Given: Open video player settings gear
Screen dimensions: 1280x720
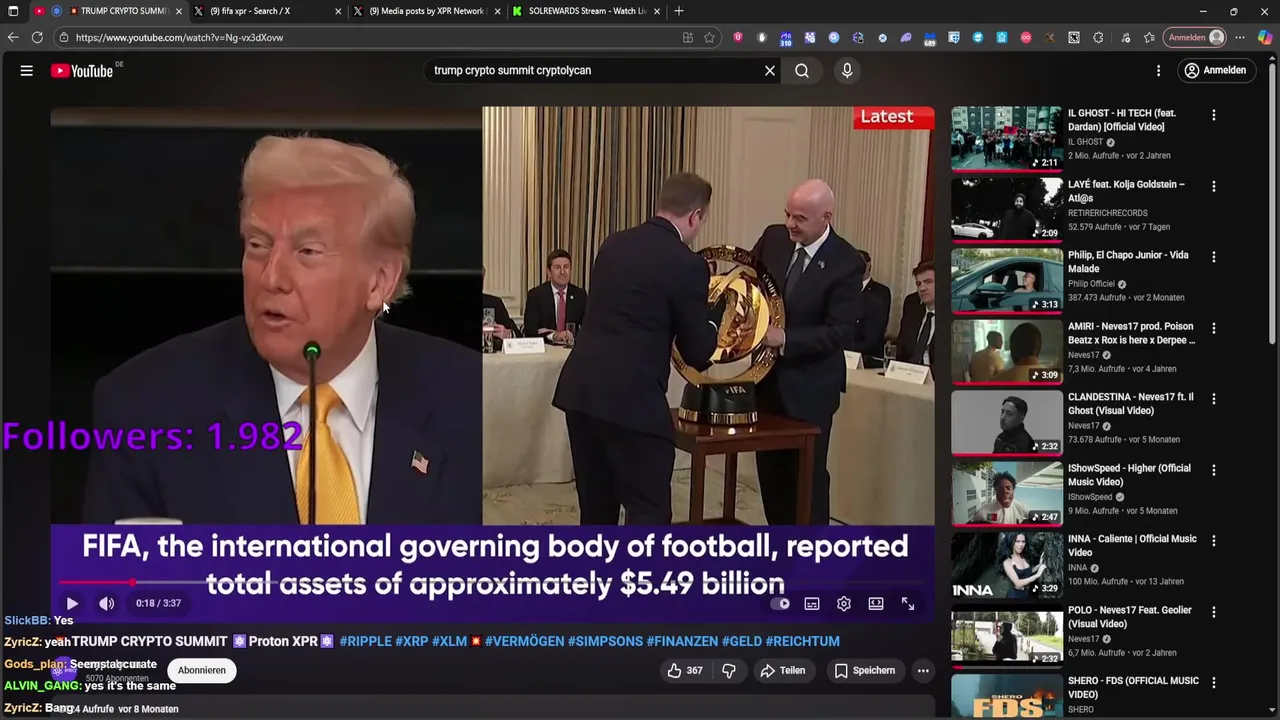Looking at the screenshot, I should [x=844, y=604].
